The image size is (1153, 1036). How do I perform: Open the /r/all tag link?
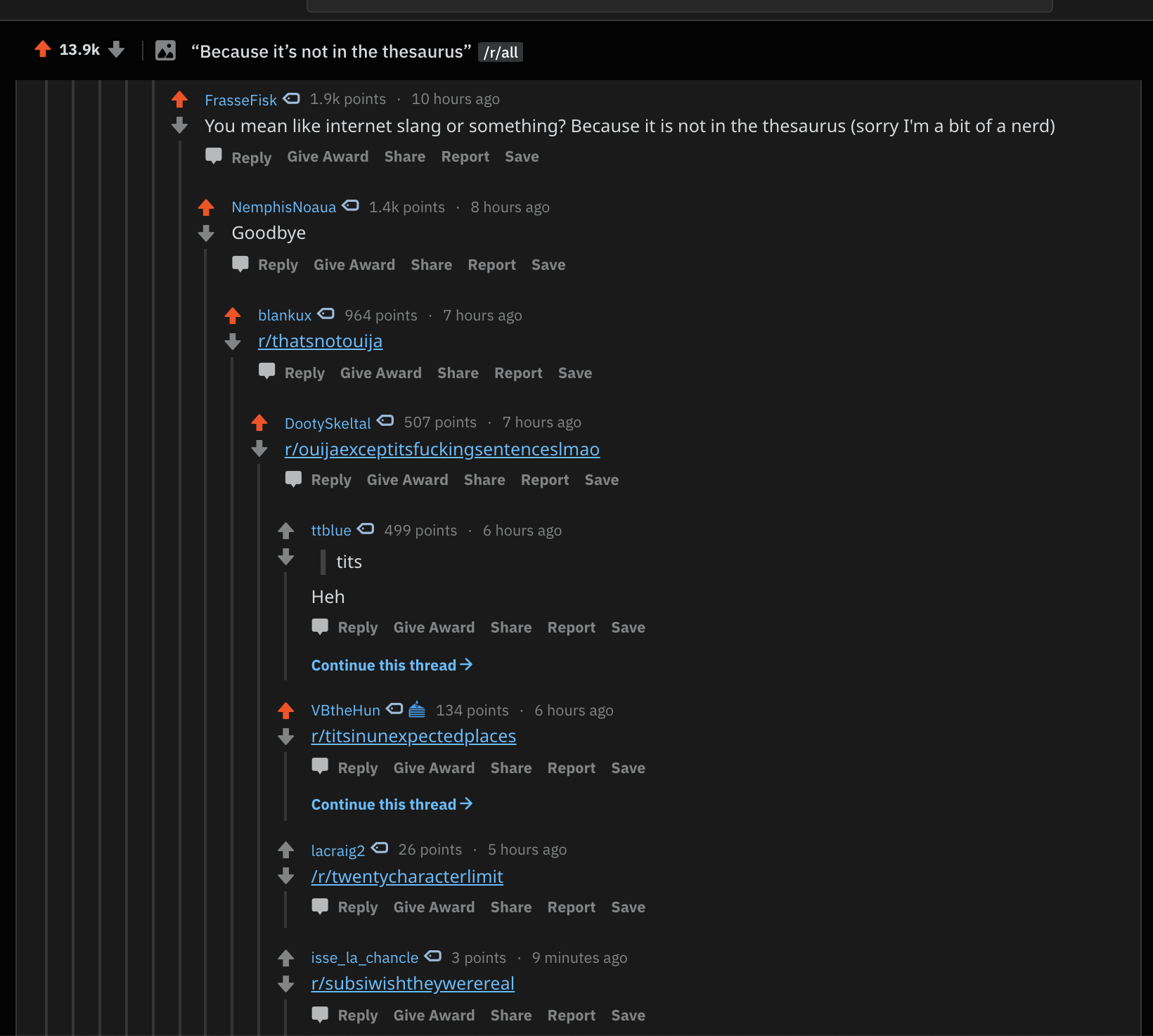tap(501, 52)
